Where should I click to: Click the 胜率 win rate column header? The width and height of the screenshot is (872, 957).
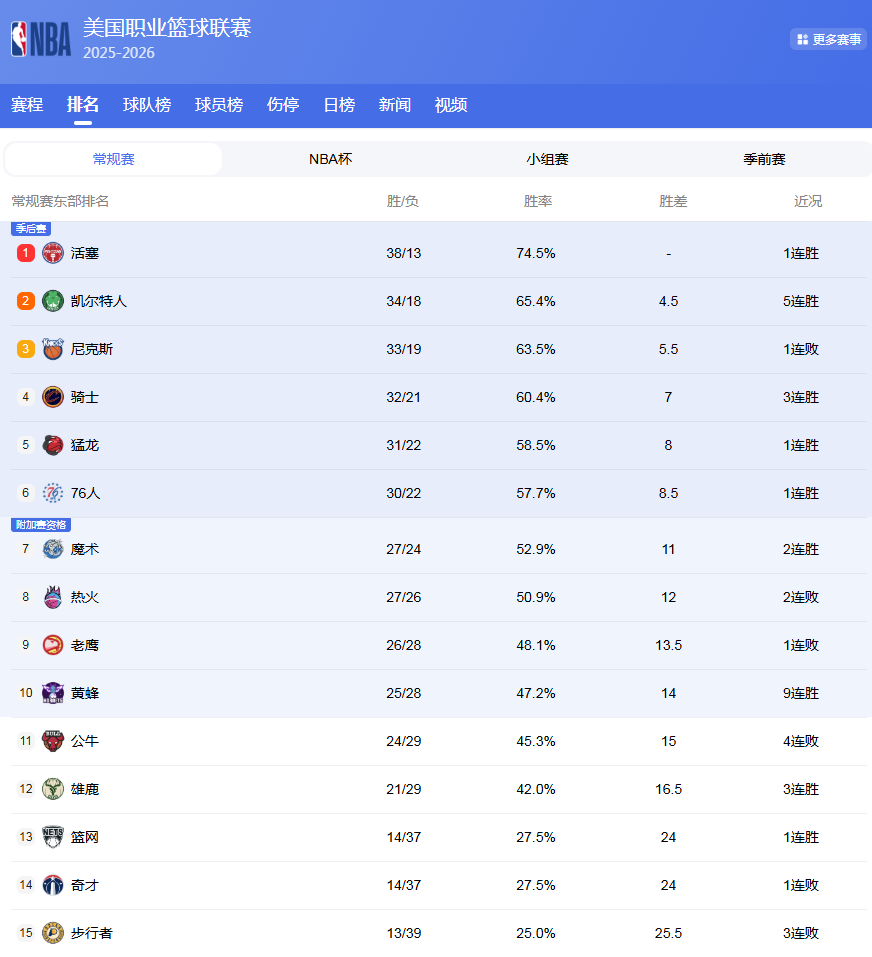pos(537,201)
